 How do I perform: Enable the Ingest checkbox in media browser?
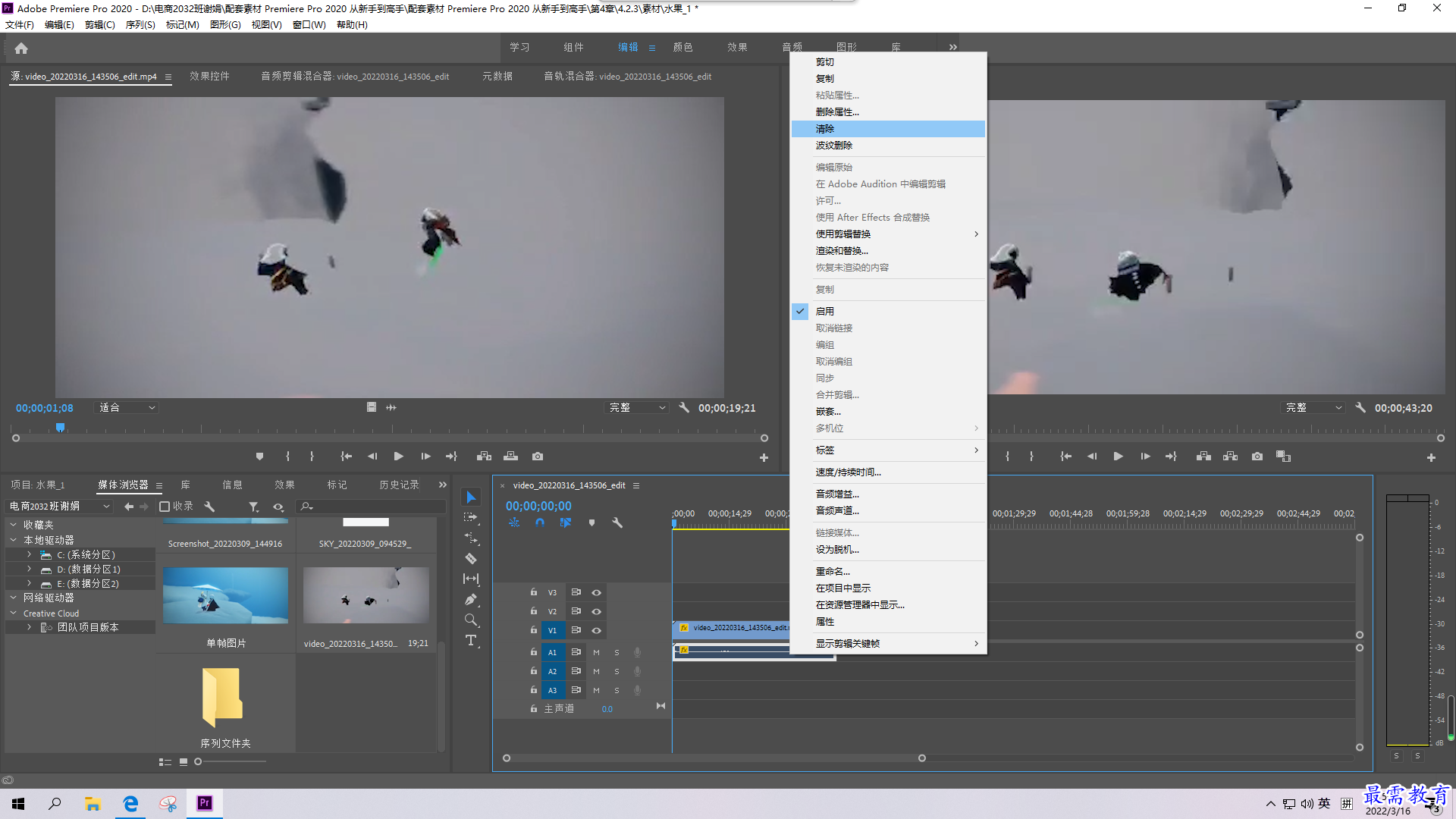(x=165, y=507)
